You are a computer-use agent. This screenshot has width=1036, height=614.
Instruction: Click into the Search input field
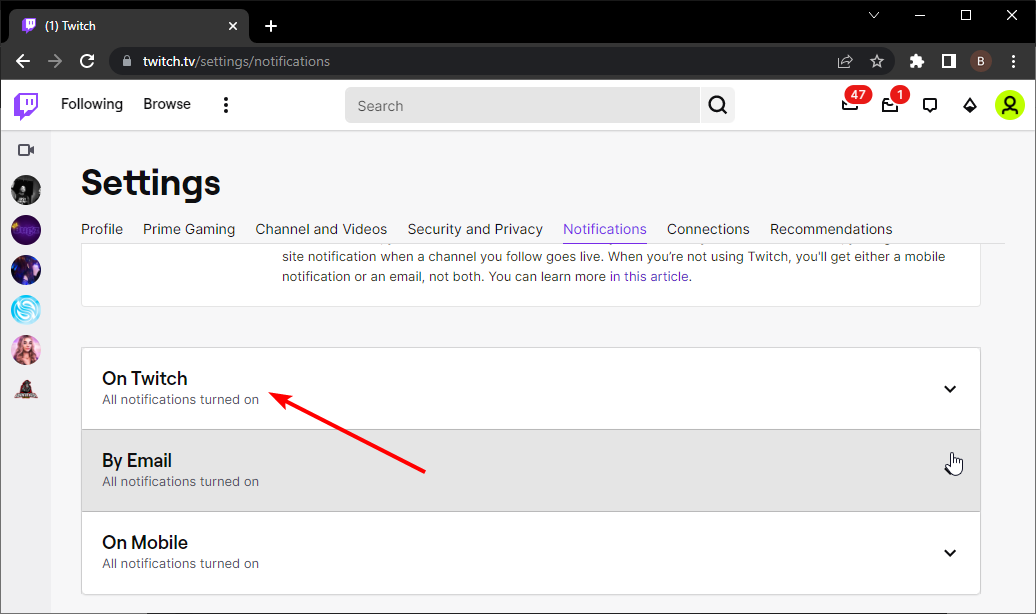point(522,106)
